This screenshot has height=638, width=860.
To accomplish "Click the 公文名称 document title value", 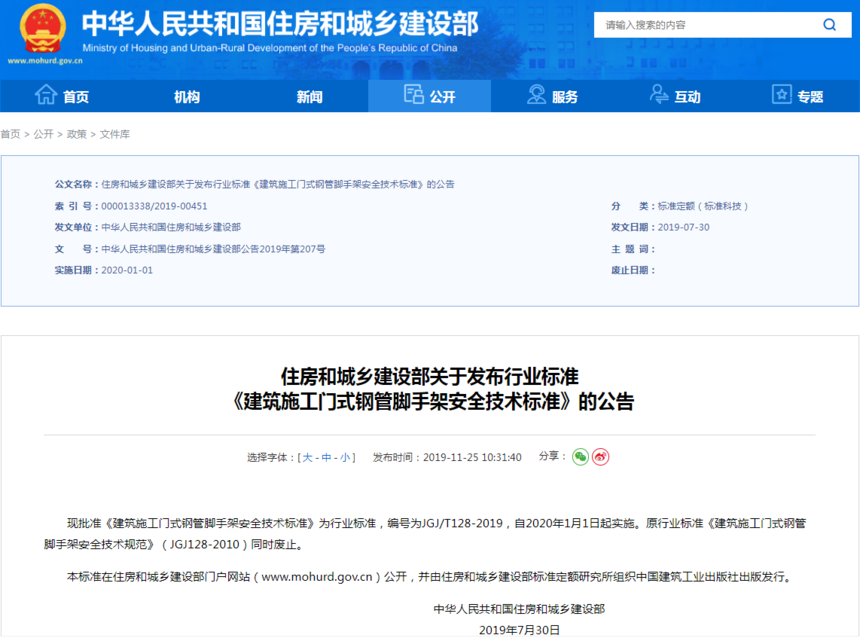I will pos(278,184).
